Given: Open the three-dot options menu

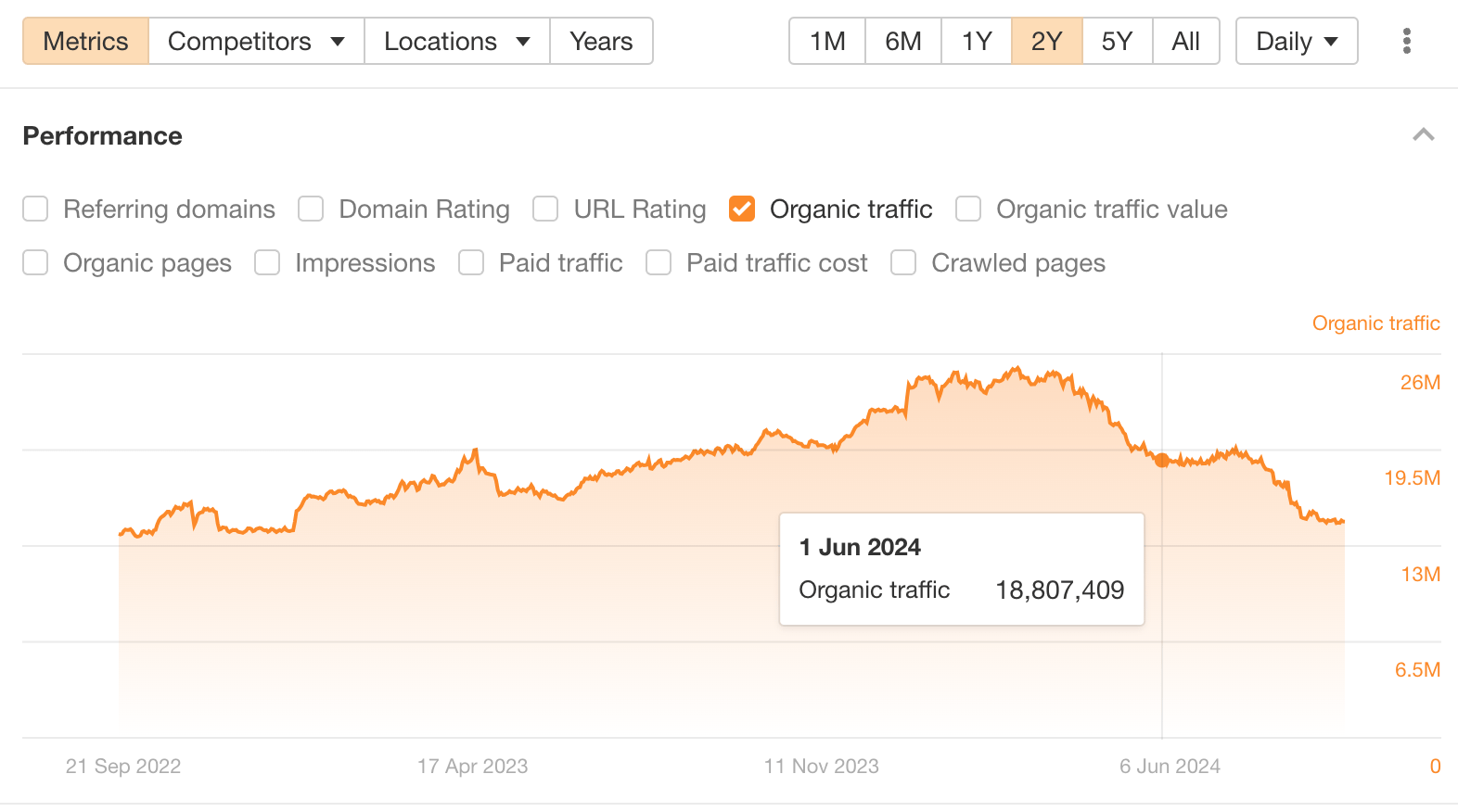Looking at the screenshot, I should click(1407, 41).
